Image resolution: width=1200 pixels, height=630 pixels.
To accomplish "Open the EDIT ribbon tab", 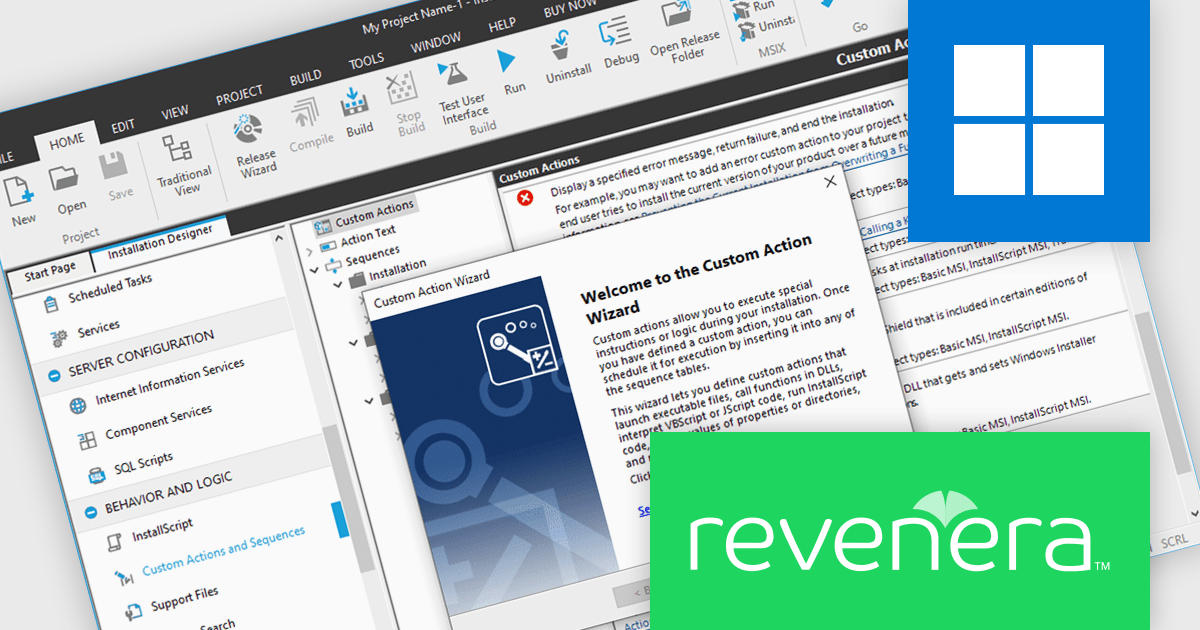I will tap(123, 127).
